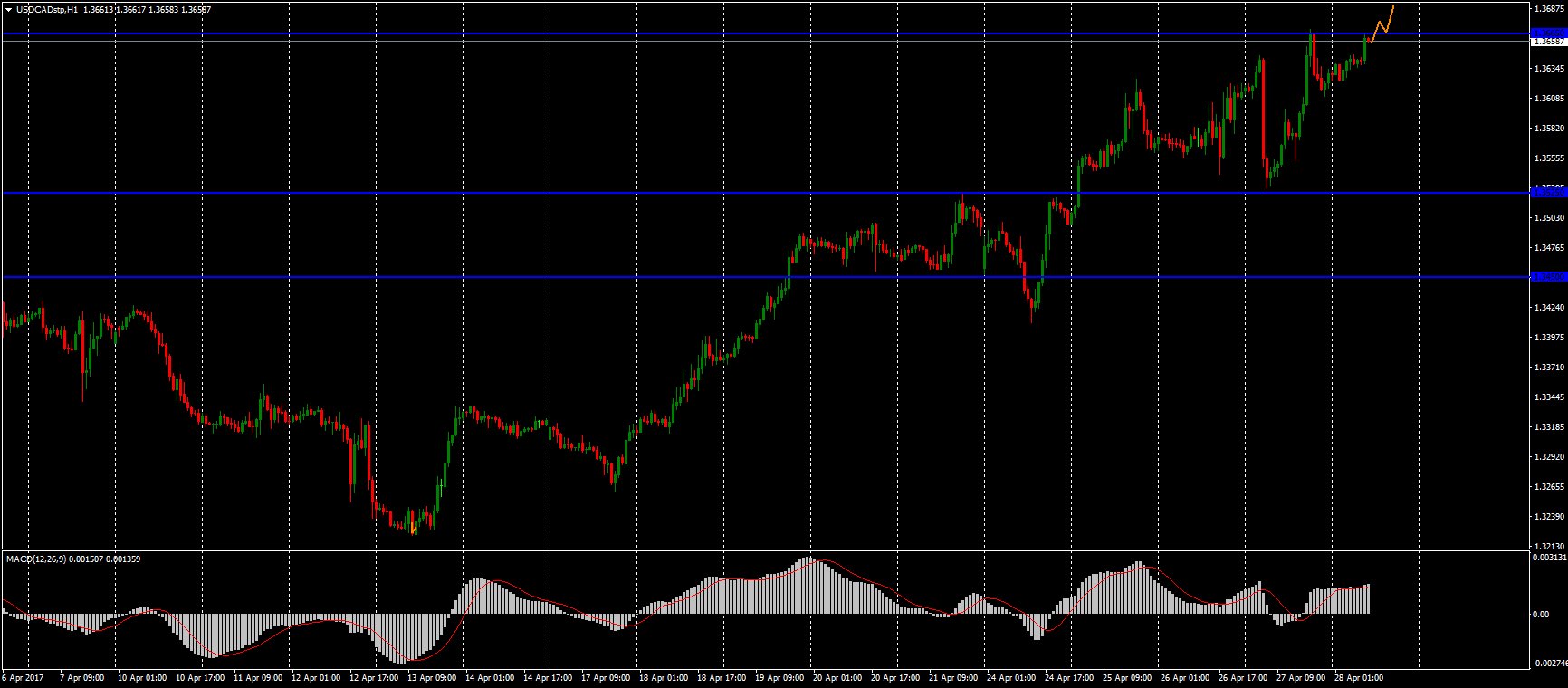This screenshot has width=1568, height=688.
Task: Click the 10 Apr 01:00 time label
Action: pos(142,677)
